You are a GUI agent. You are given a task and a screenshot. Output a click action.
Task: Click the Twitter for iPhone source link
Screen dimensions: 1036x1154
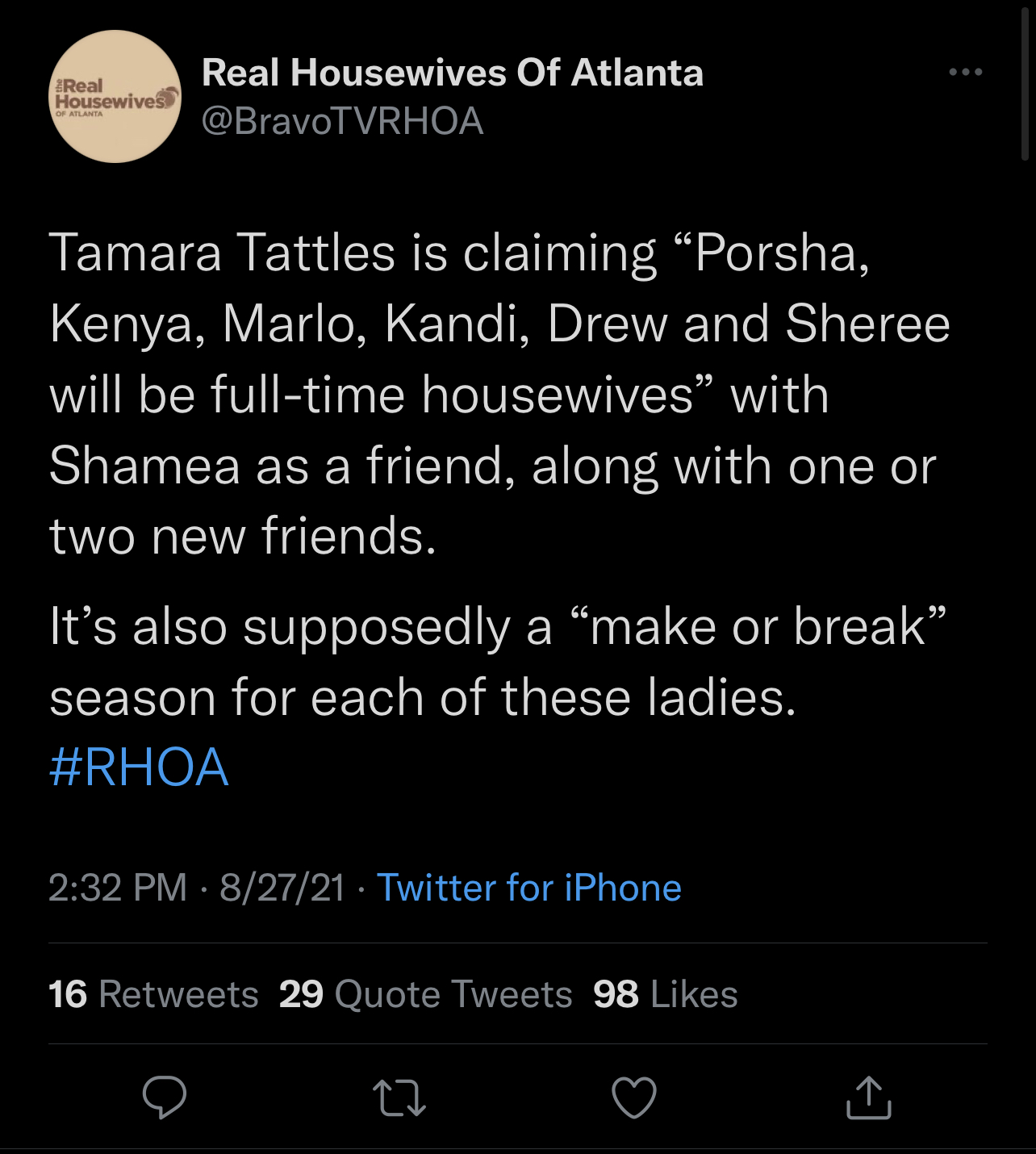coord(529,888)
